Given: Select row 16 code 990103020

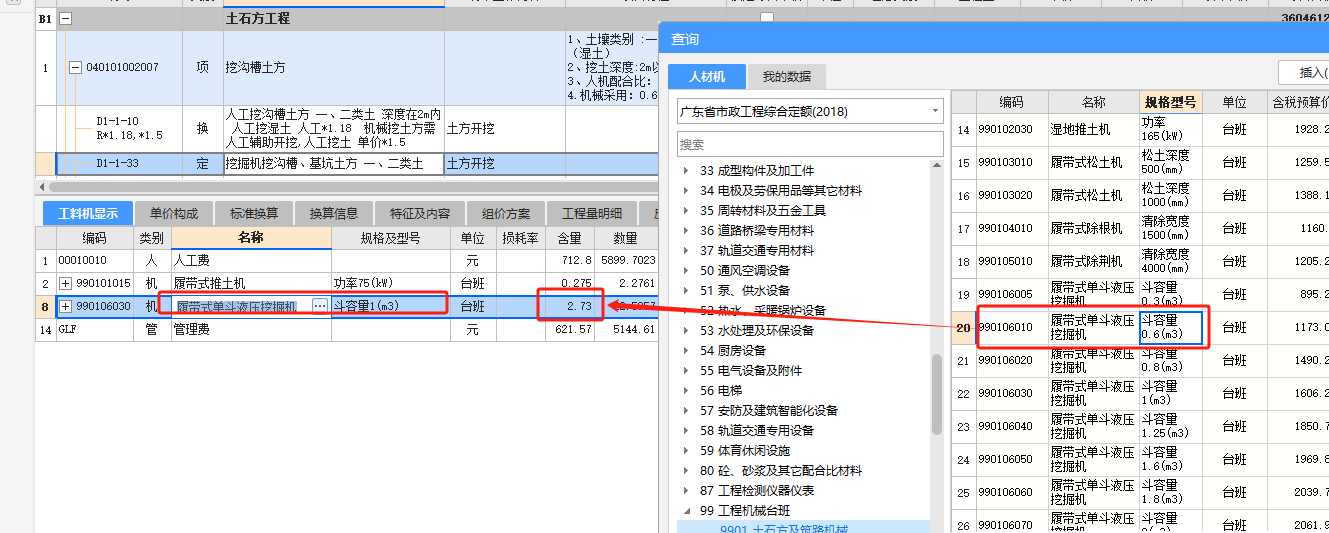Looking at the screenshot, I should [x=1139, y=196].
